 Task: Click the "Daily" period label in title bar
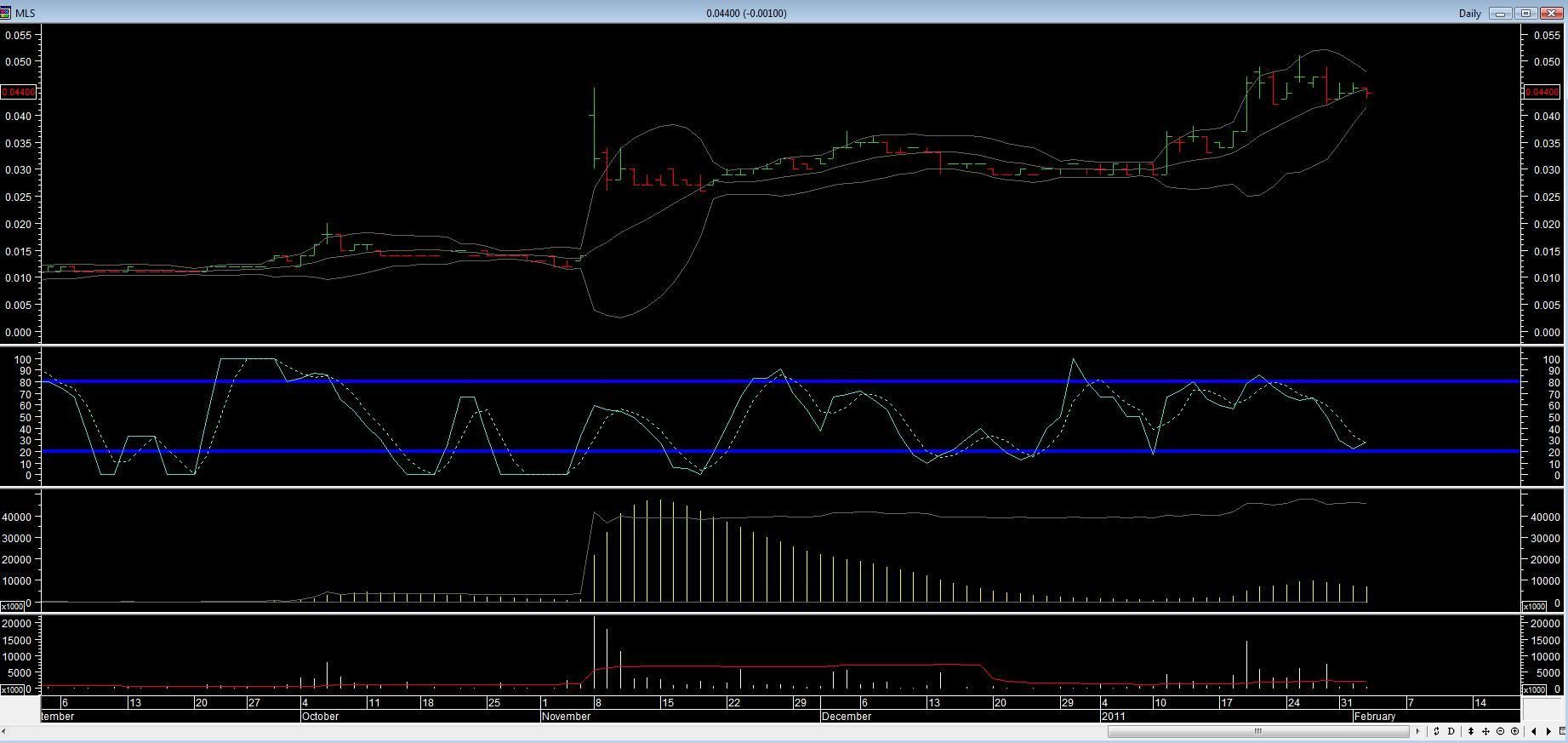tap(1469, 14)
